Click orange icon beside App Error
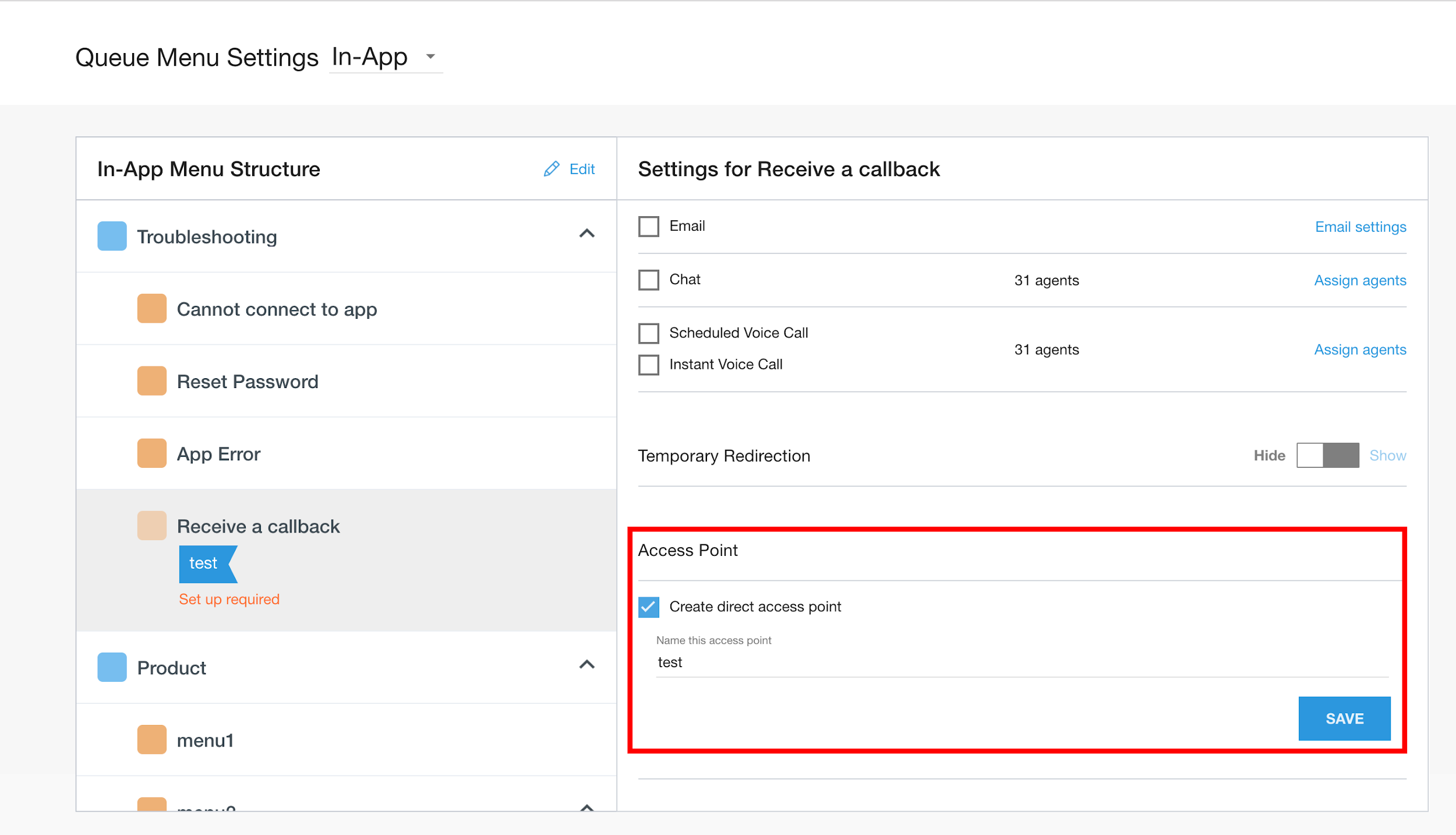This screenshot has height=835, width=1456. pyautogui.click(x=151, y=453)
